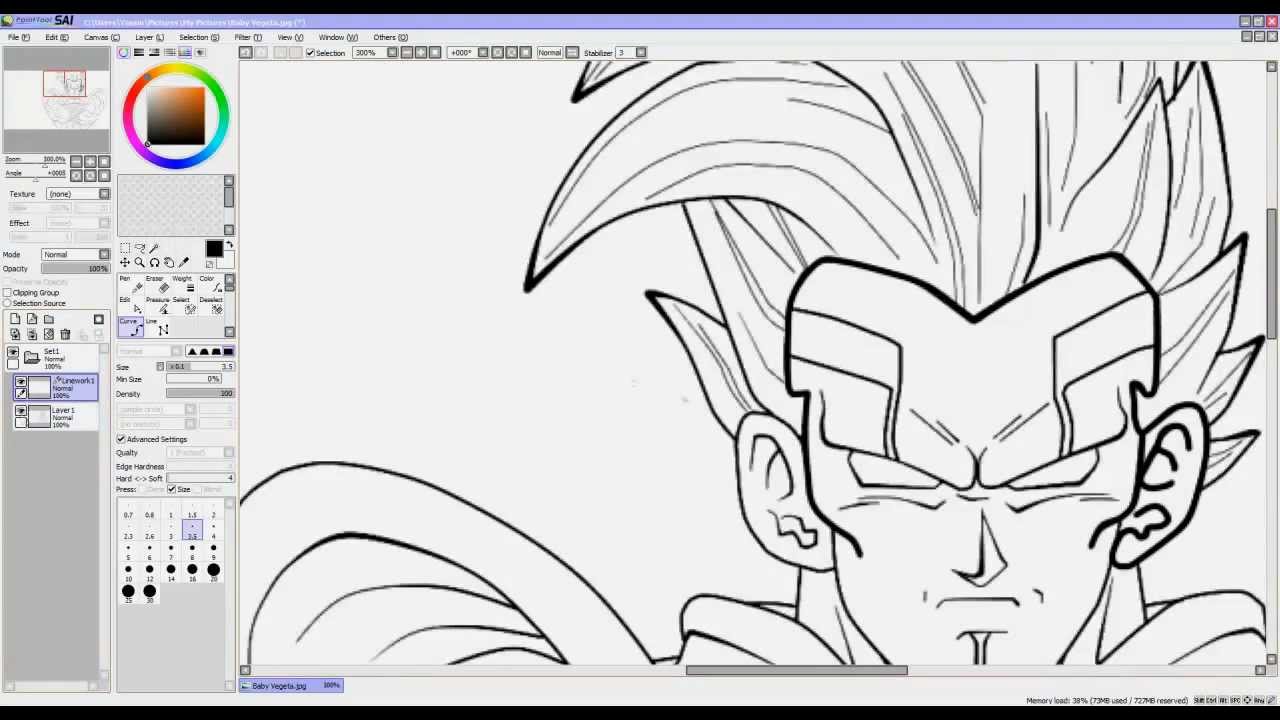Pick the square flat brush edge shape
This screenshot has width=1280, height=720.
pos(228,352)
